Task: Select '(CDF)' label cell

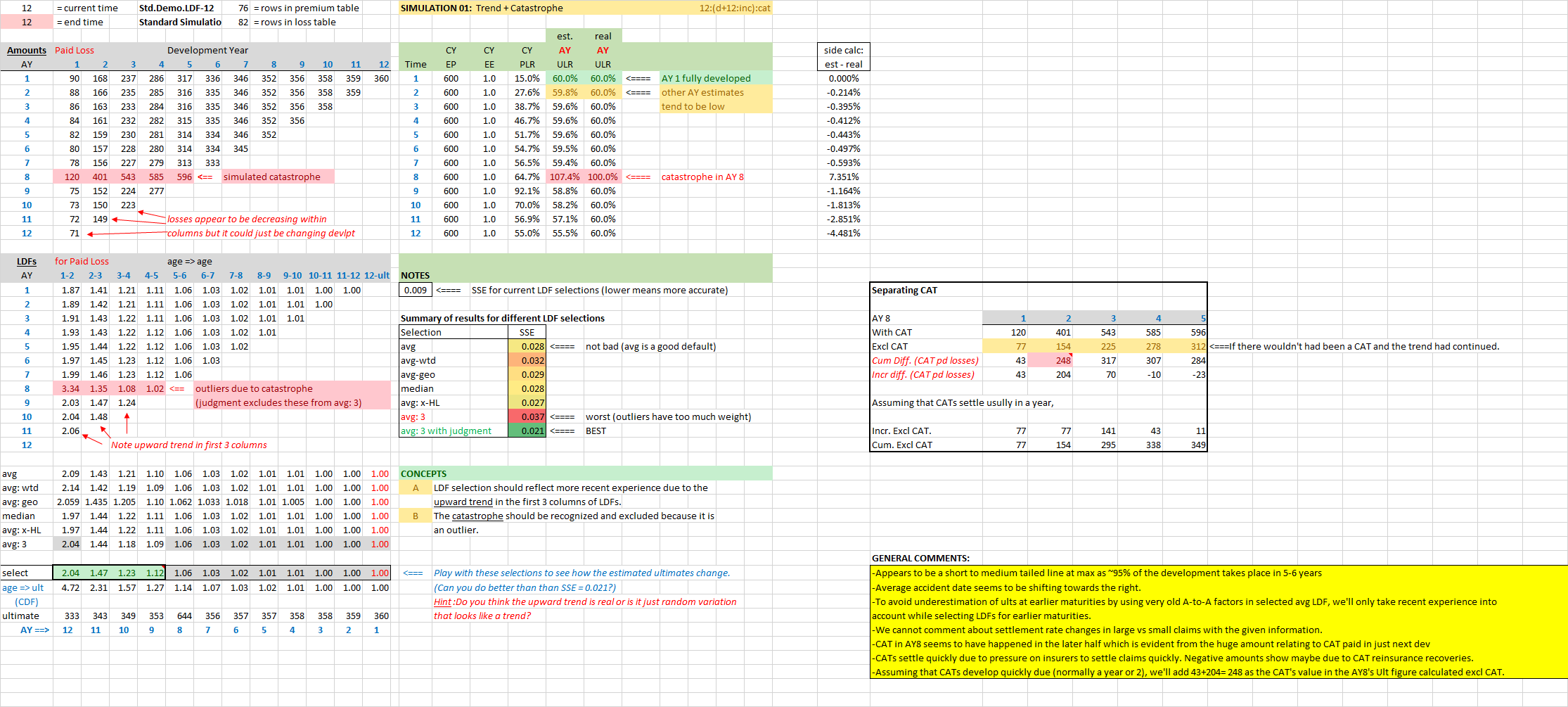Action: click(x=27, y=601)
